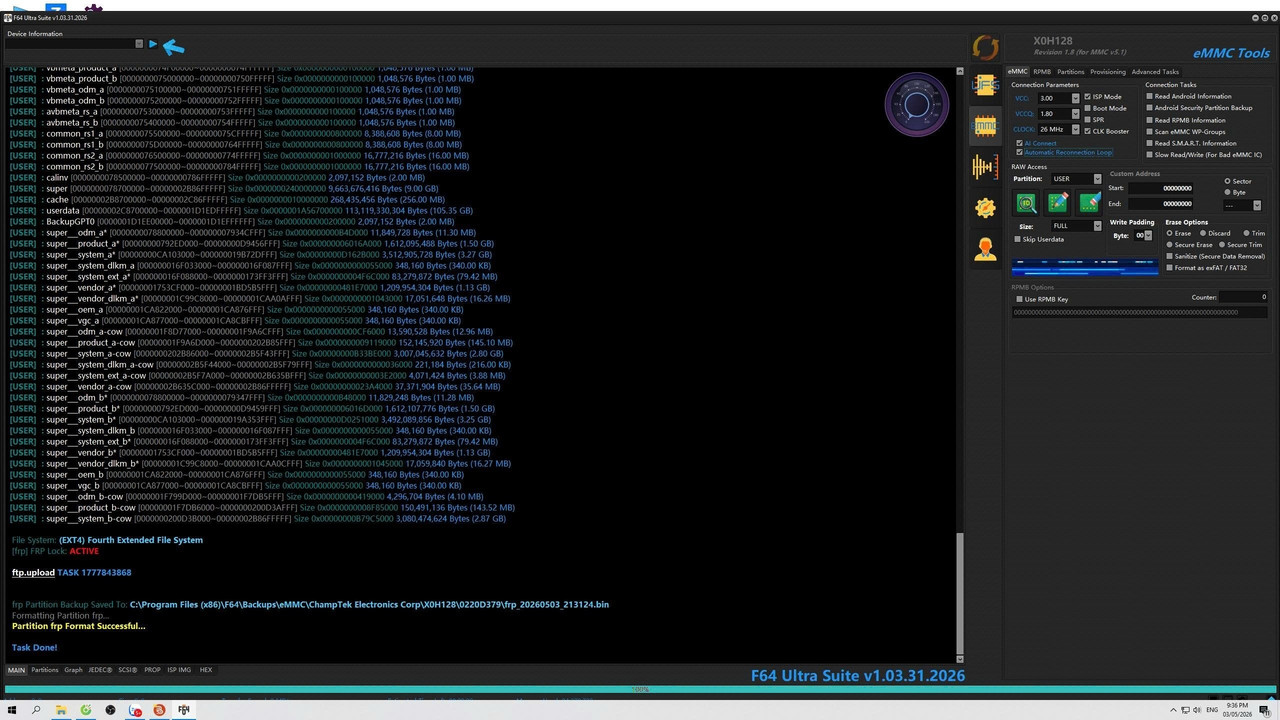This screenshot has height=720, width=1280.
Task: Open the CLOCK frequency dropdown
Action: (1077, 129)
